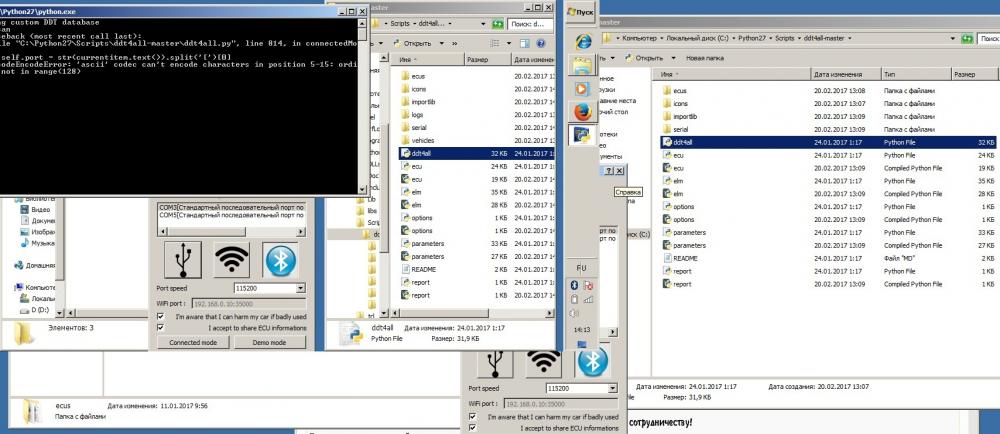Sort by the Размер column in the middle Explorer
This screenshot has height=434, width=1000.
click(x=487, y=59)
